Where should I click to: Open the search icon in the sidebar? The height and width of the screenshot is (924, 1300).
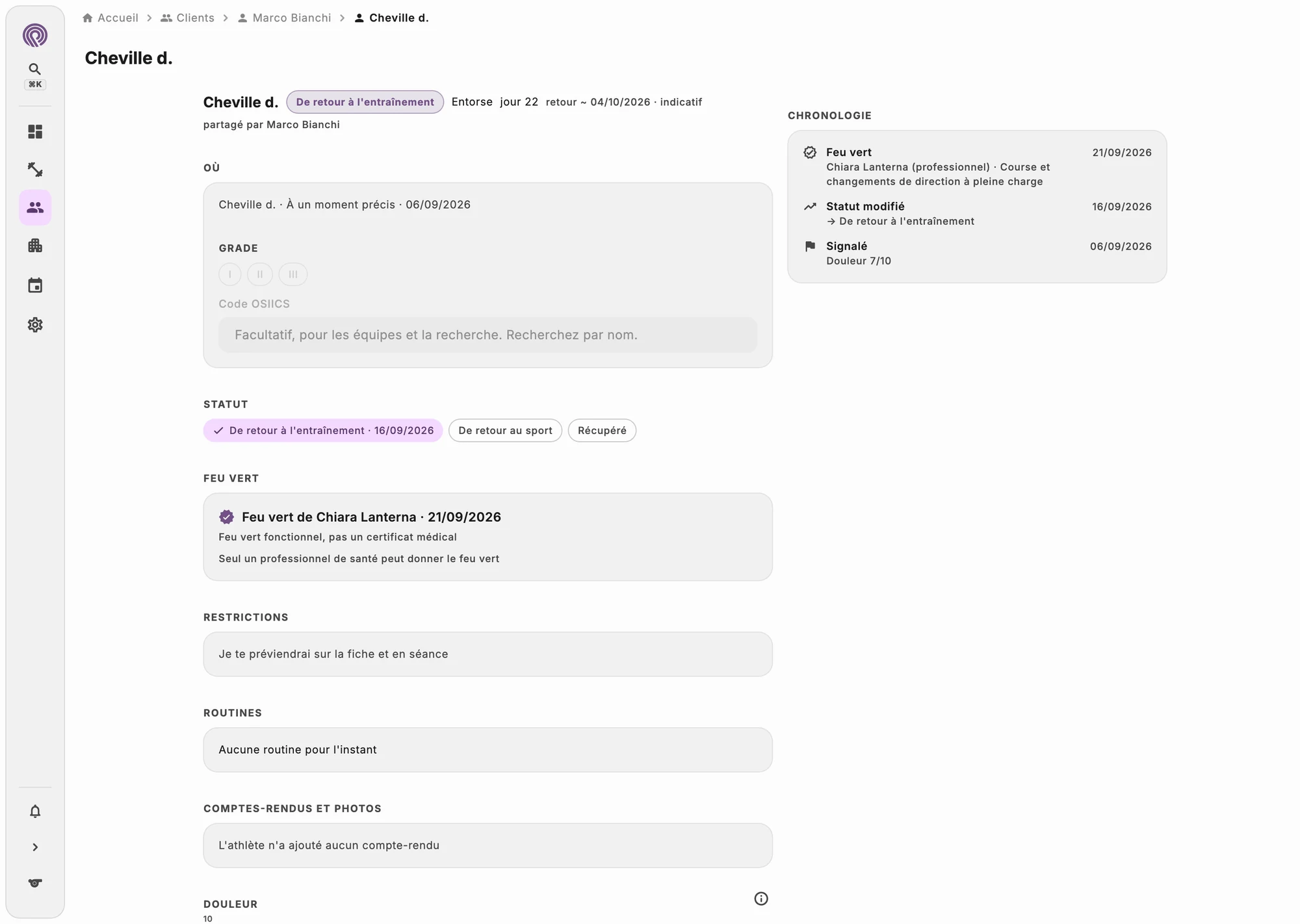35,69
